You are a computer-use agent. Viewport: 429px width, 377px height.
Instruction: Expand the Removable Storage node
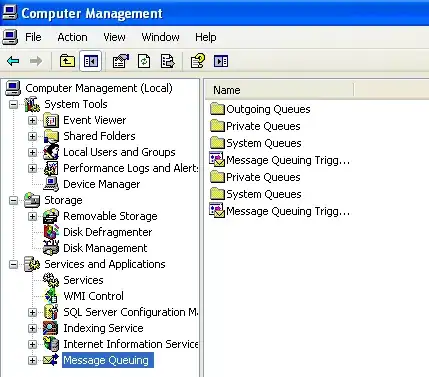point(32,216)
